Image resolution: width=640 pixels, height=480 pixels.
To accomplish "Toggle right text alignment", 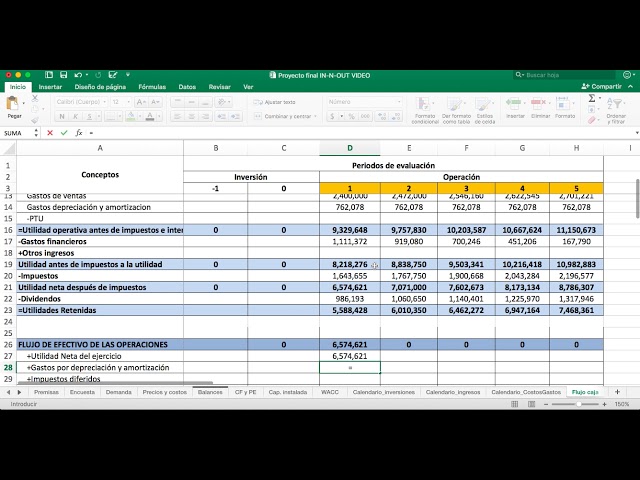I will [x=205, y=116].
